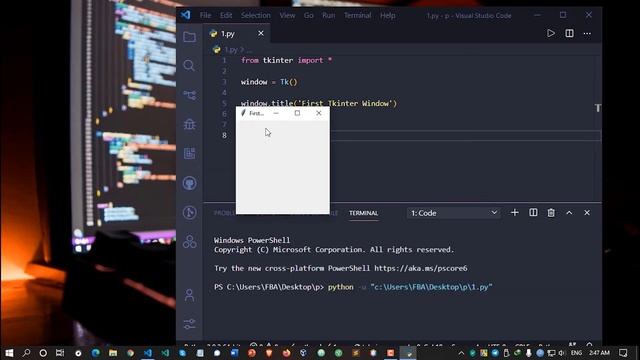
Task: Open the Manage settings icon
Action: point(189,324)
